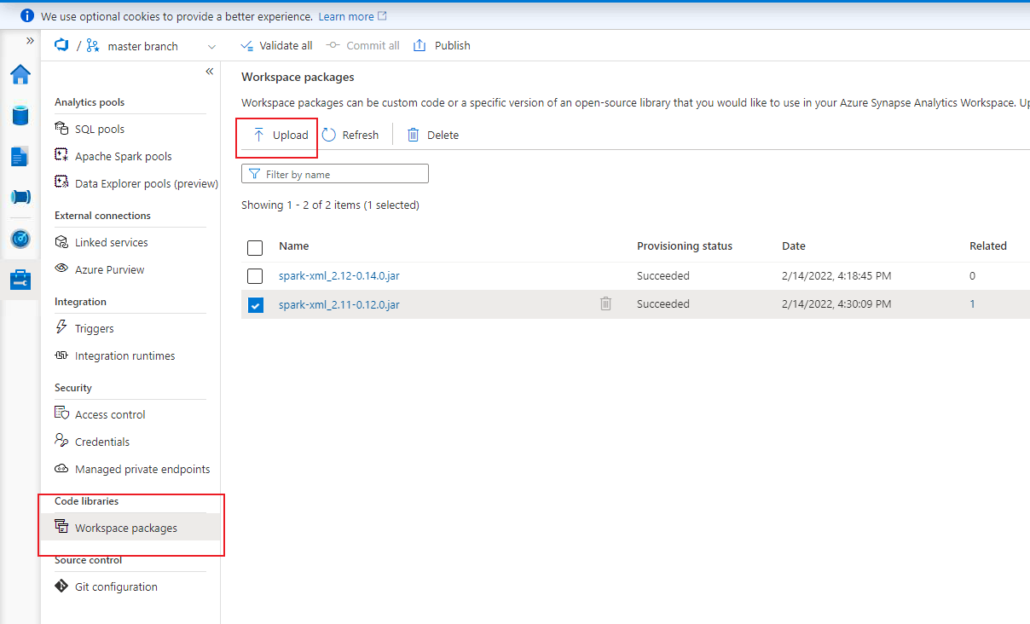Click the git branch icon
The image size is (1030, 624).
click(93, 45)
